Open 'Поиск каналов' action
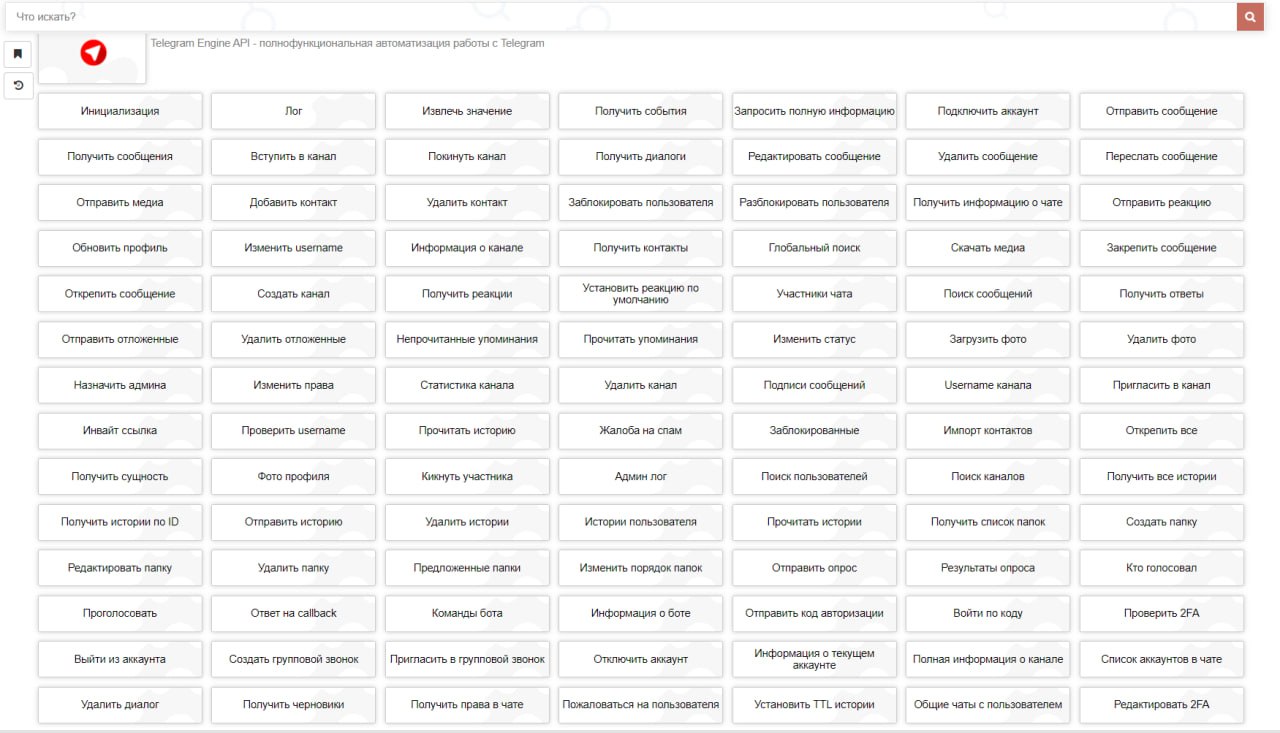The width and height of the screenshot is (1280, 733). click(988, 477)
